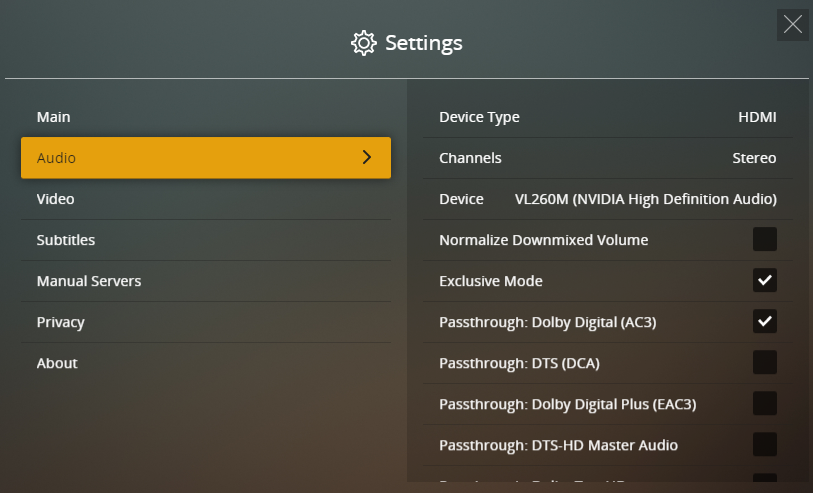Open the Channels Stereo selector

point(754,158)
